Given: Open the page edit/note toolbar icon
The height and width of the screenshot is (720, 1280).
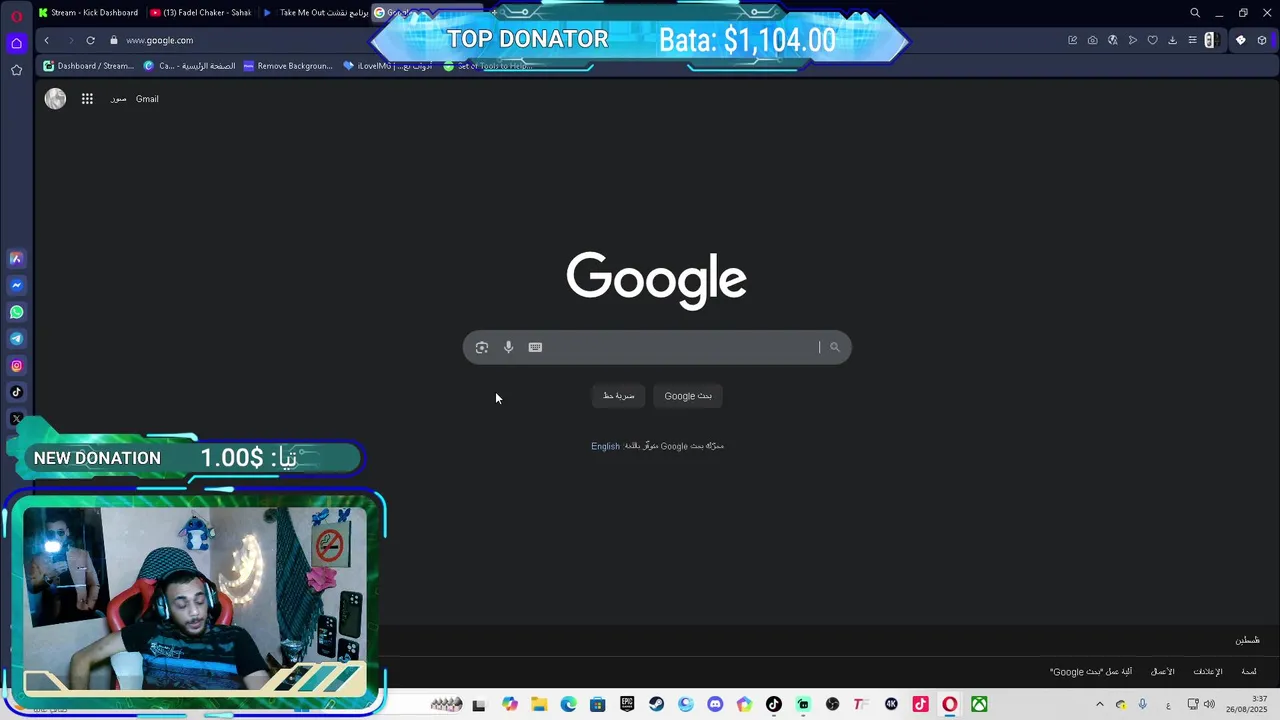Looking at the screenshot, I should pyautogui.click(x=1072, y=40).
